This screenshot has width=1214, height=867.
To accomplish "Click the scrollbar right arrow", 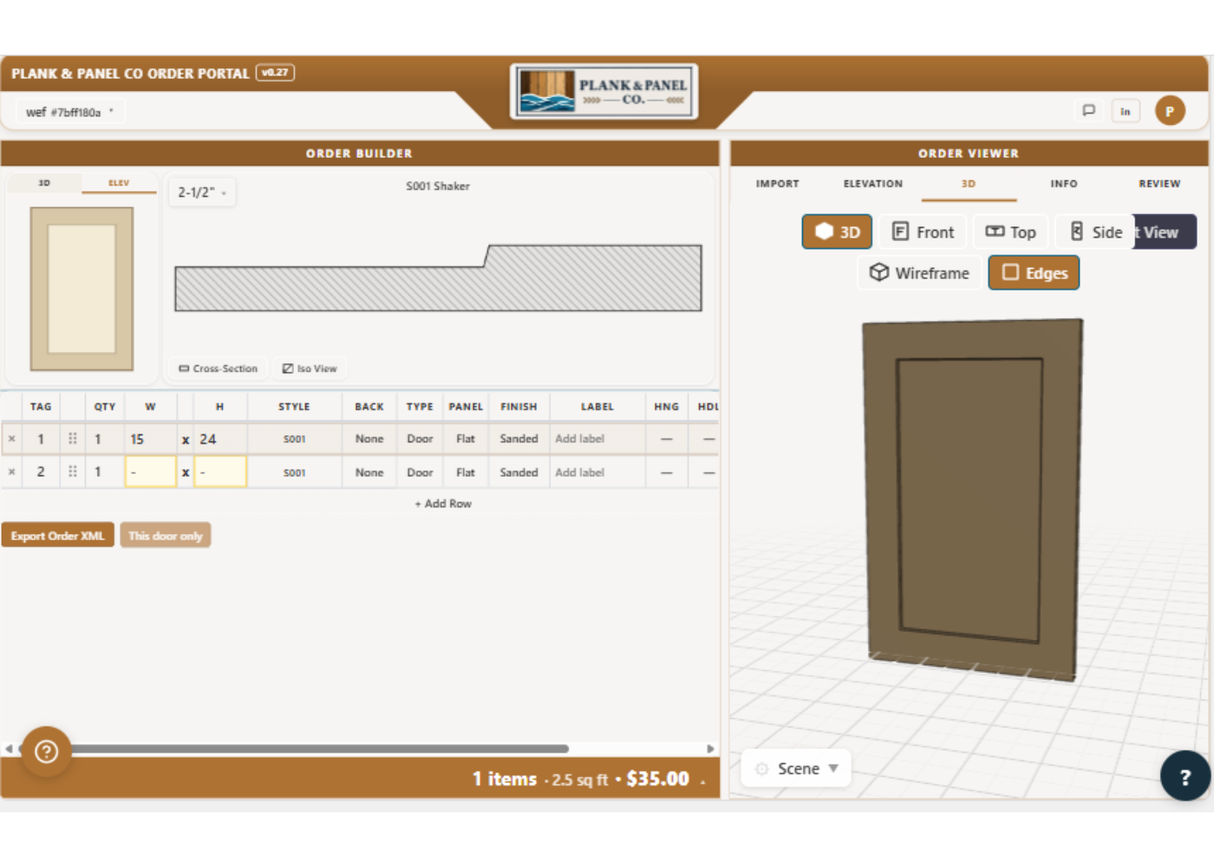I will point(711,748).
